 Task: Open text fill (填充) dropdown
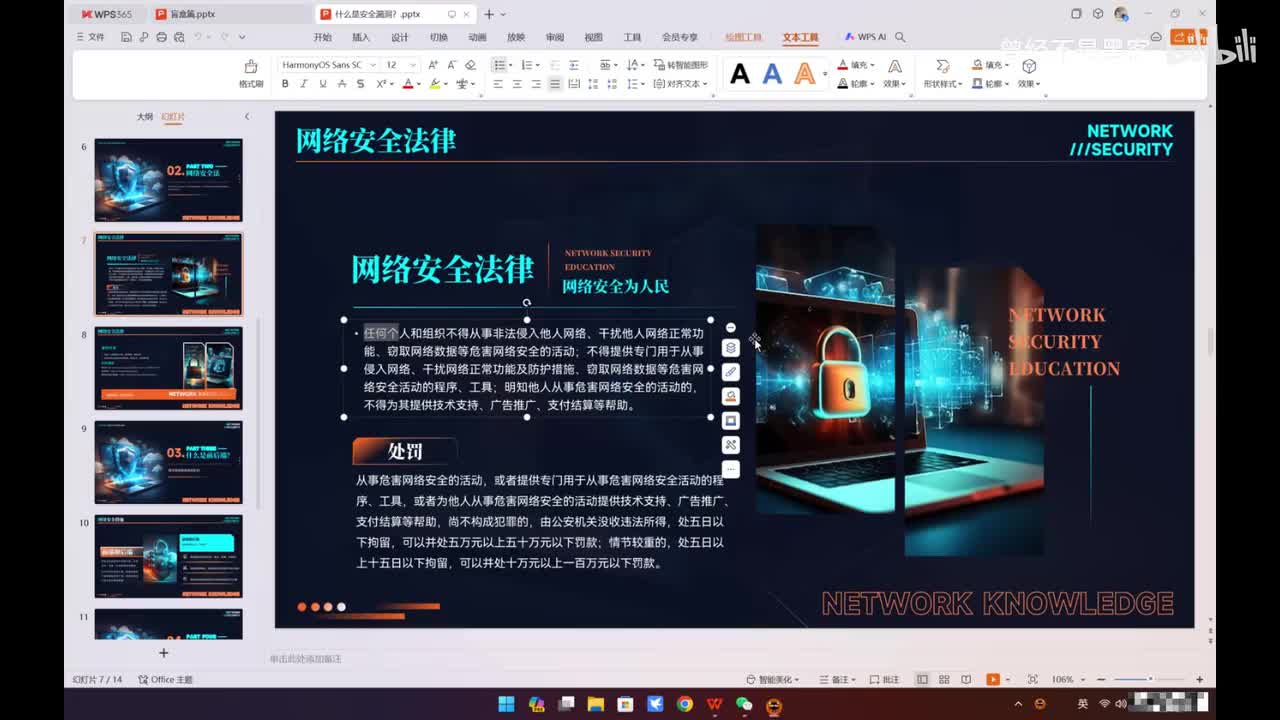[856, 65]
